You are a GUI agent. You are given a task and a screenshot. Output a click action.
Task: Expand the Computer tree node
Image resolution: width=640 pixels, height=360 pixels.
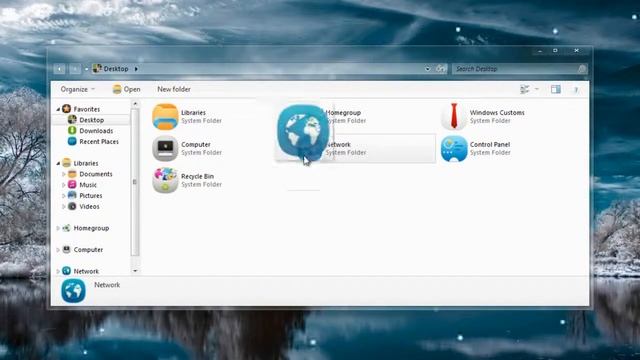[x=58, y=250]
